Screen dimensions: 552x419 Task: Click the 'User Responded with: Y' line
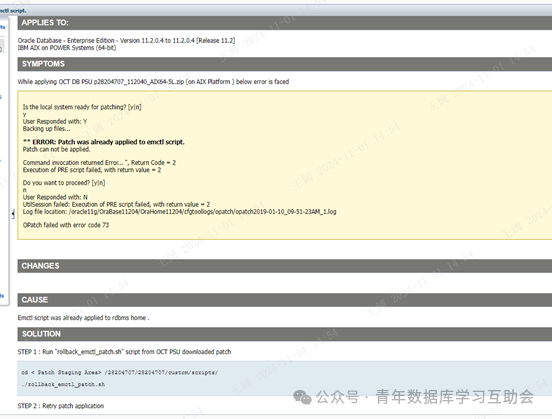pyautogui.click(x=55, y=121)
